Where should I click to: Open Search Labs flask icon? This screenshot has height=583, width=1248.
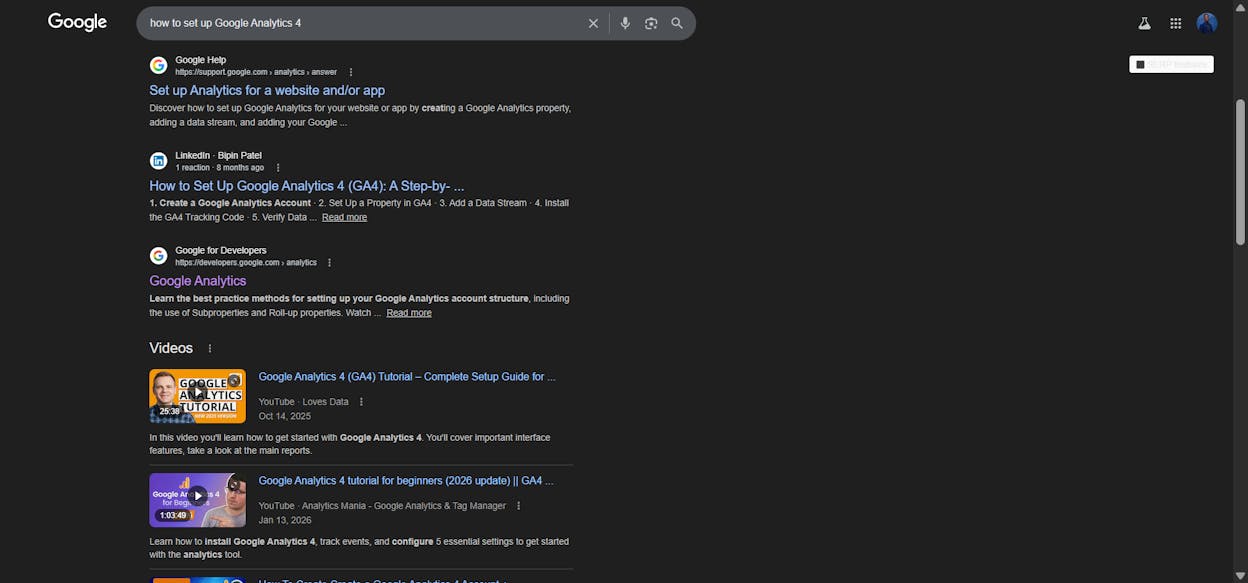(1144, 23)
